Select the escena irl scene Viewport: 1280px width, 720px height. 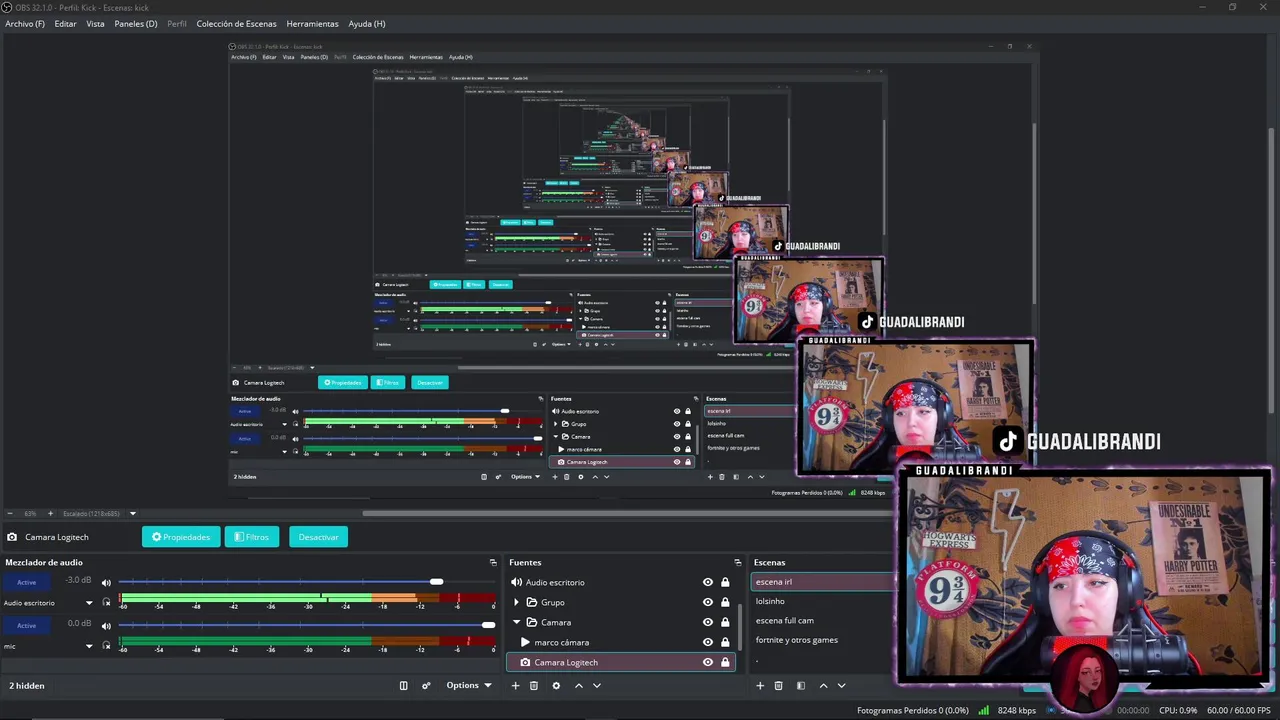click(822, 582)
